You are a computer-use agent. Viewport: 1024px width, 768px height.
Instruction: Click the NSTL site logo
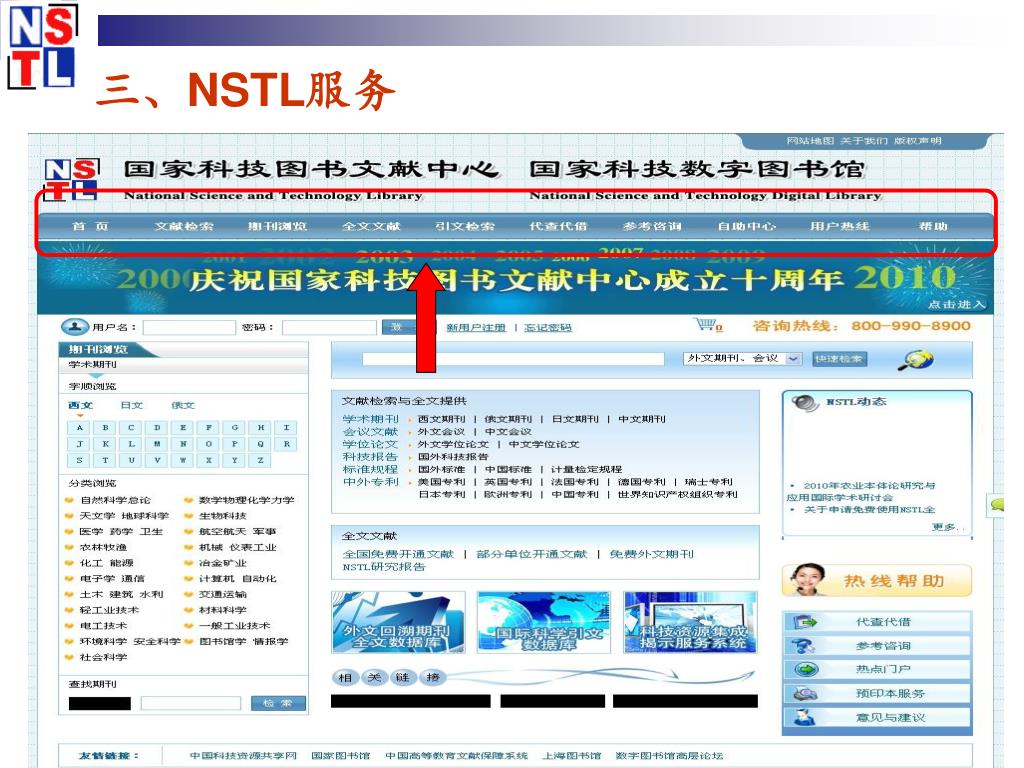71,180
